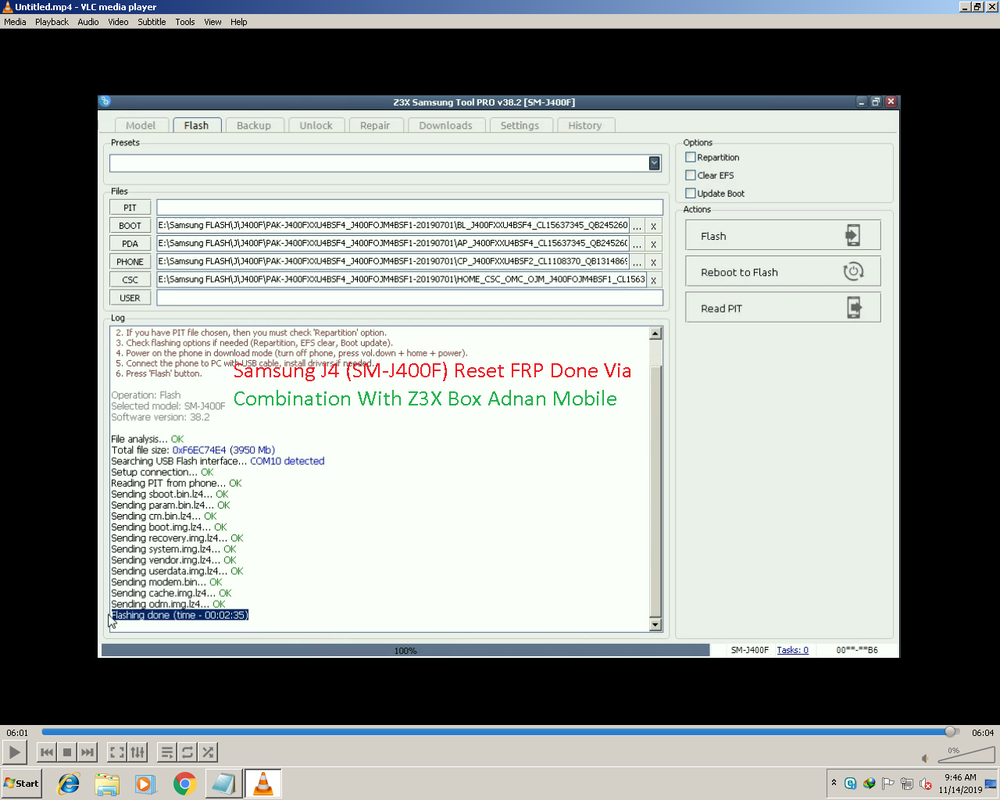1000x800 pixels.
Task: Click the PHONE file button
Action: (x=130, y=262)
